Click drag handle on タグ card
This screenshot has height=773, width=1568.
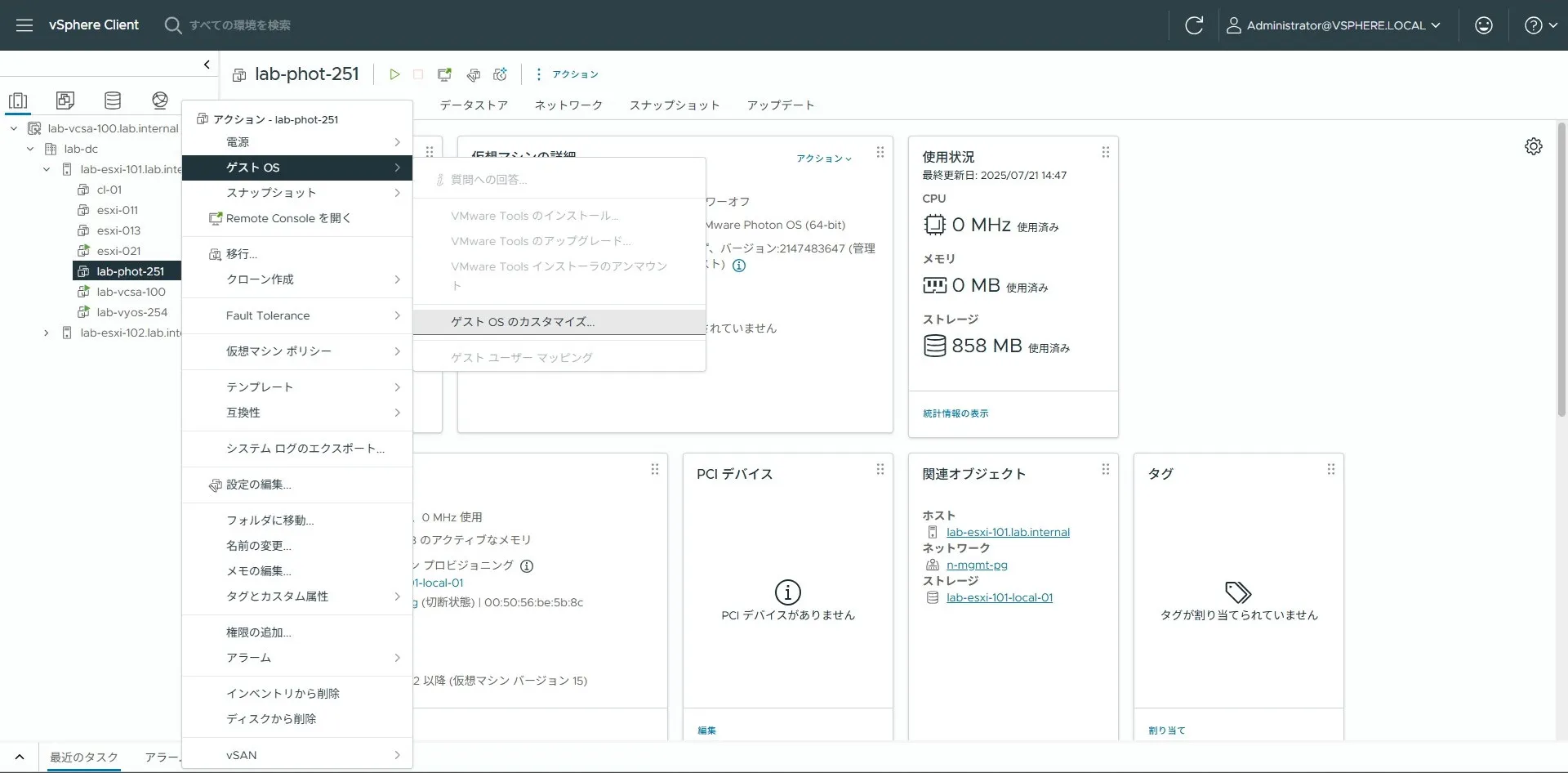(x=1330, y=469)
